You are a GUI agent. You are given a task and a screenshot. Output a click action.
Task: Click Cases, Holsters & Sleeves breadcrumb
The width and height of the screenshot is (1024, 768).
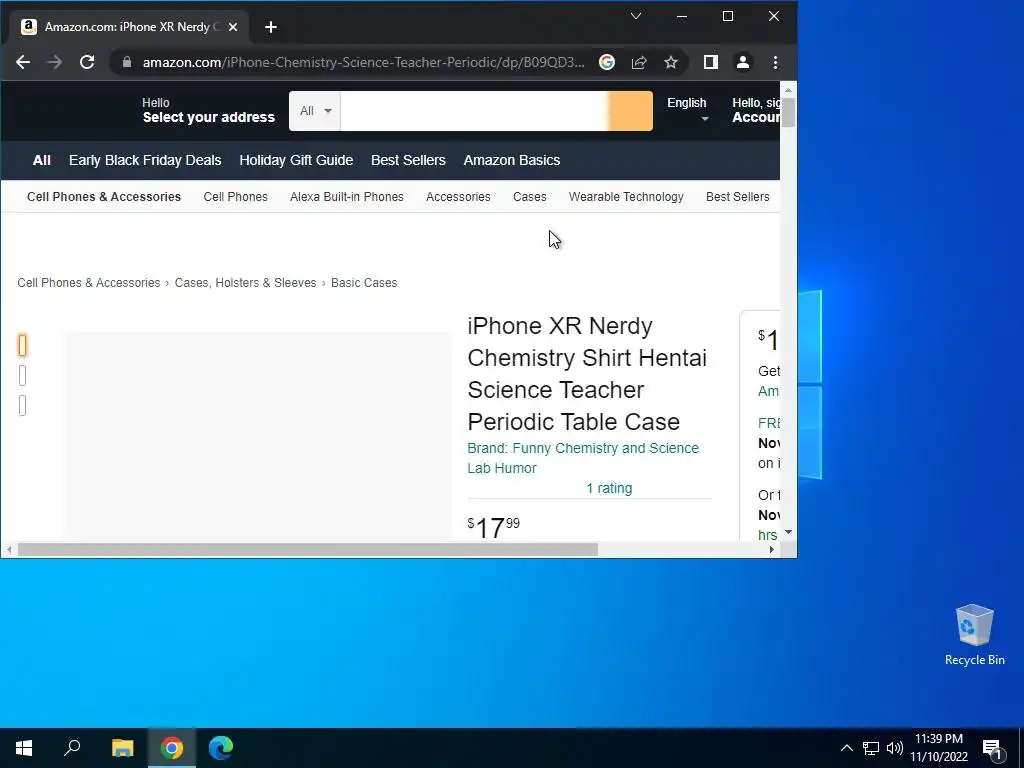click(246, 283)
